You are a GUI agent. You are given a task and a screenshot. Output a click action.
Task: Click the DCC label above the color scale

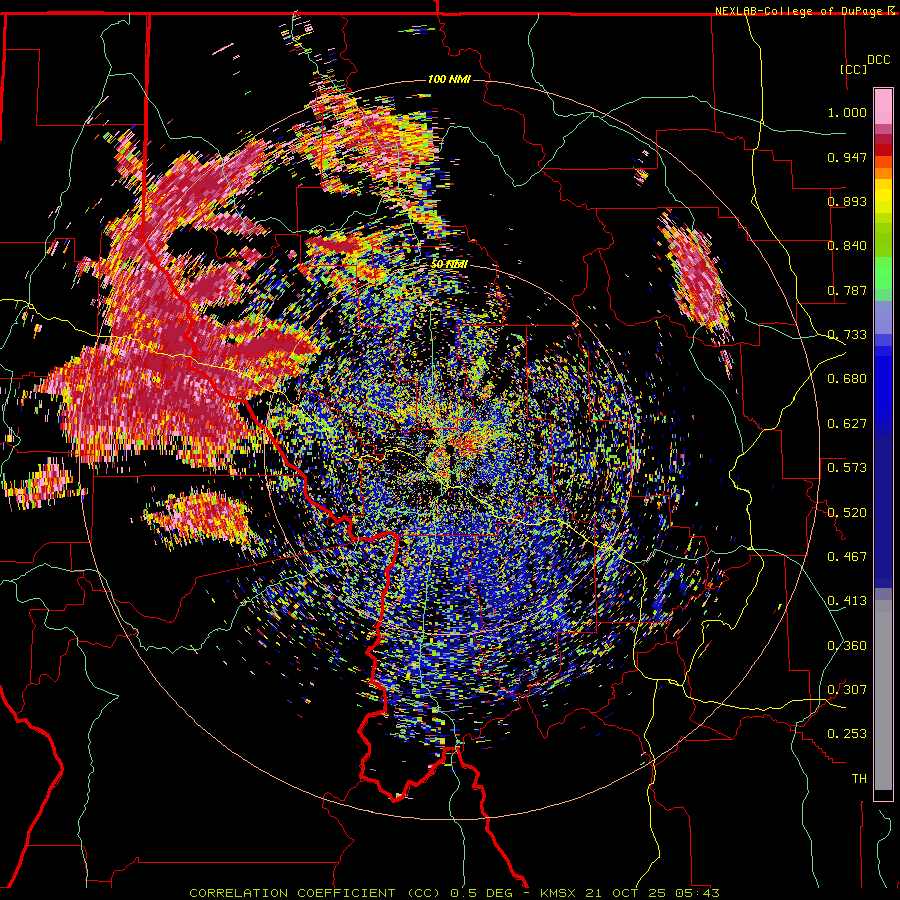click(879, 60)
